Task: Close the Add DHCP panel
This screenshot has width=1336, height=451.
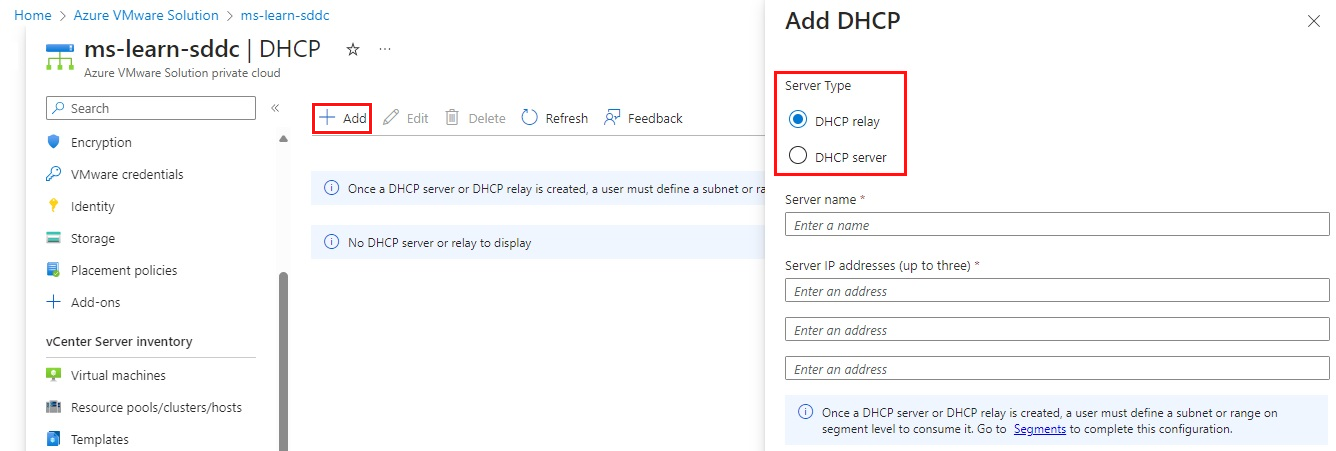Action: [1314, 21]
